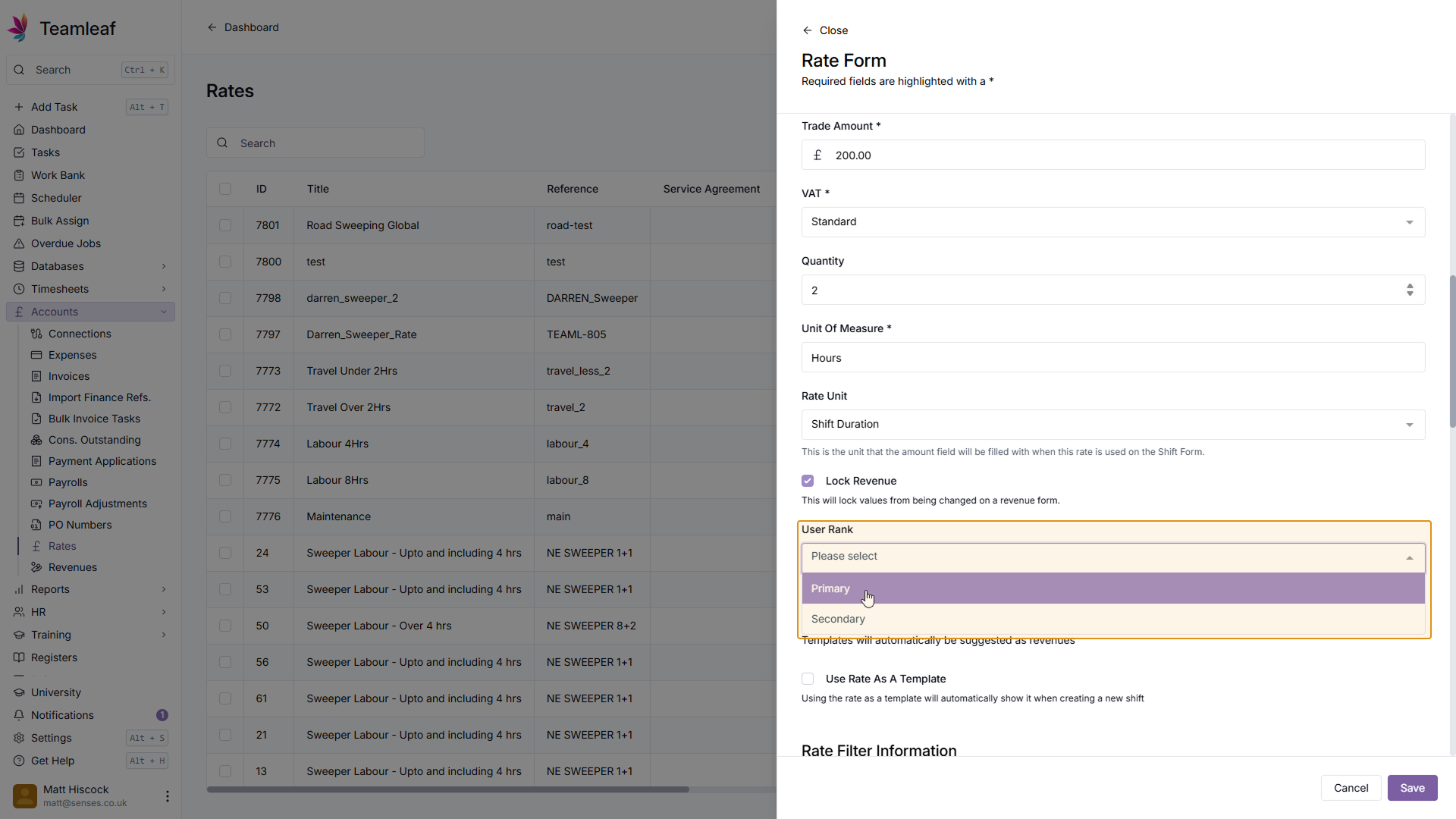Expand the Rate Unit Shift Duration dropdown
The width and height of the screenshot is (1456, 819).
pyautogui.click(x=1112, y=425)
